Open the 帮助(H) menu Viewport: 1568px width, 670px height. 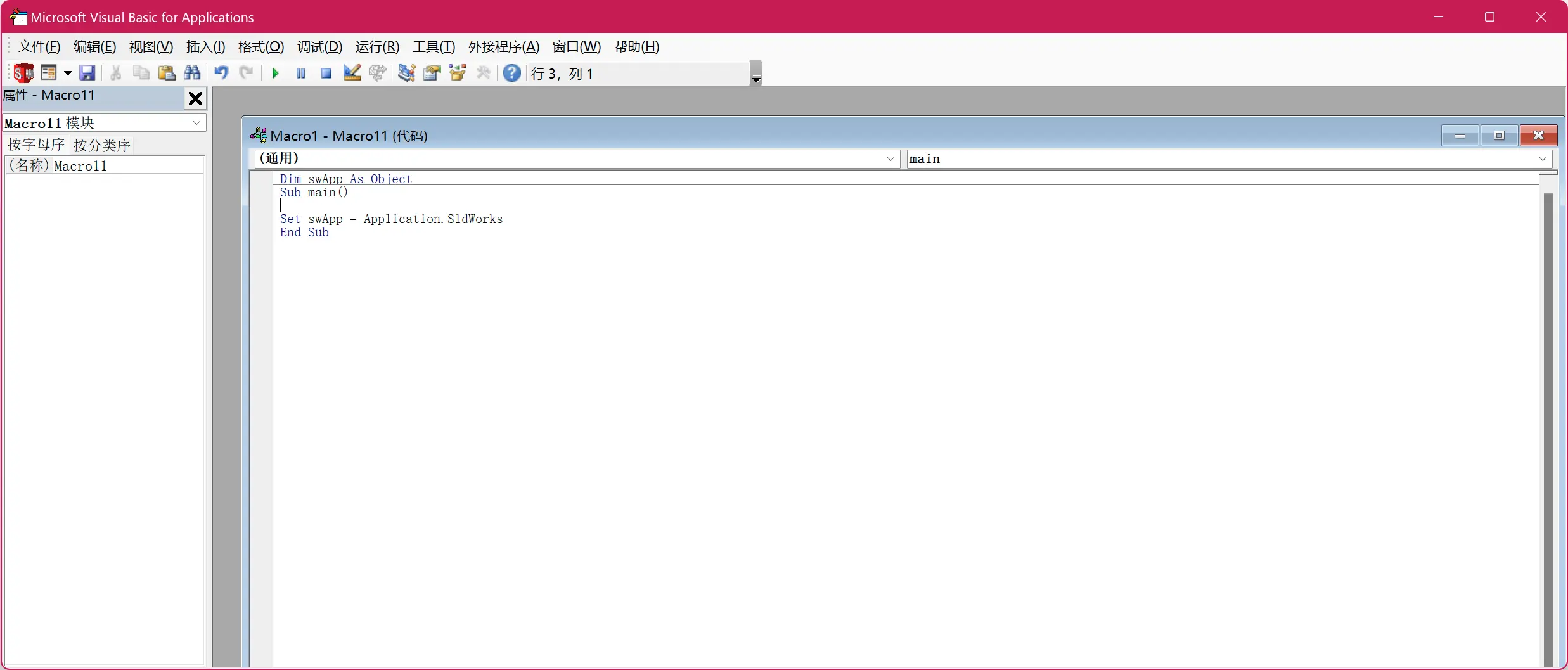click(x=637, y=47)
